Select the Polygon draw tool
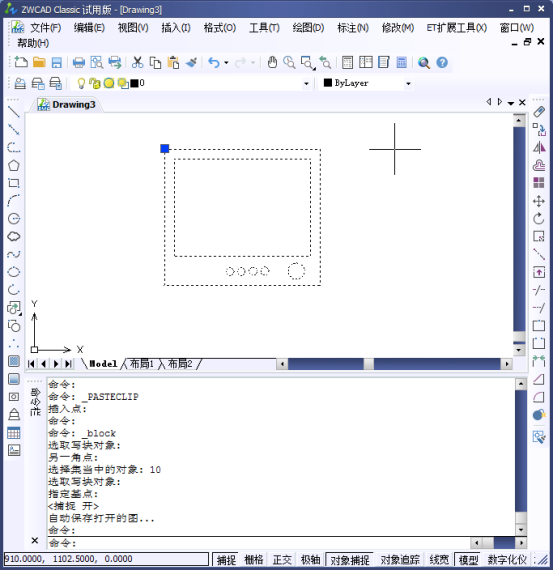 [14, 165]
